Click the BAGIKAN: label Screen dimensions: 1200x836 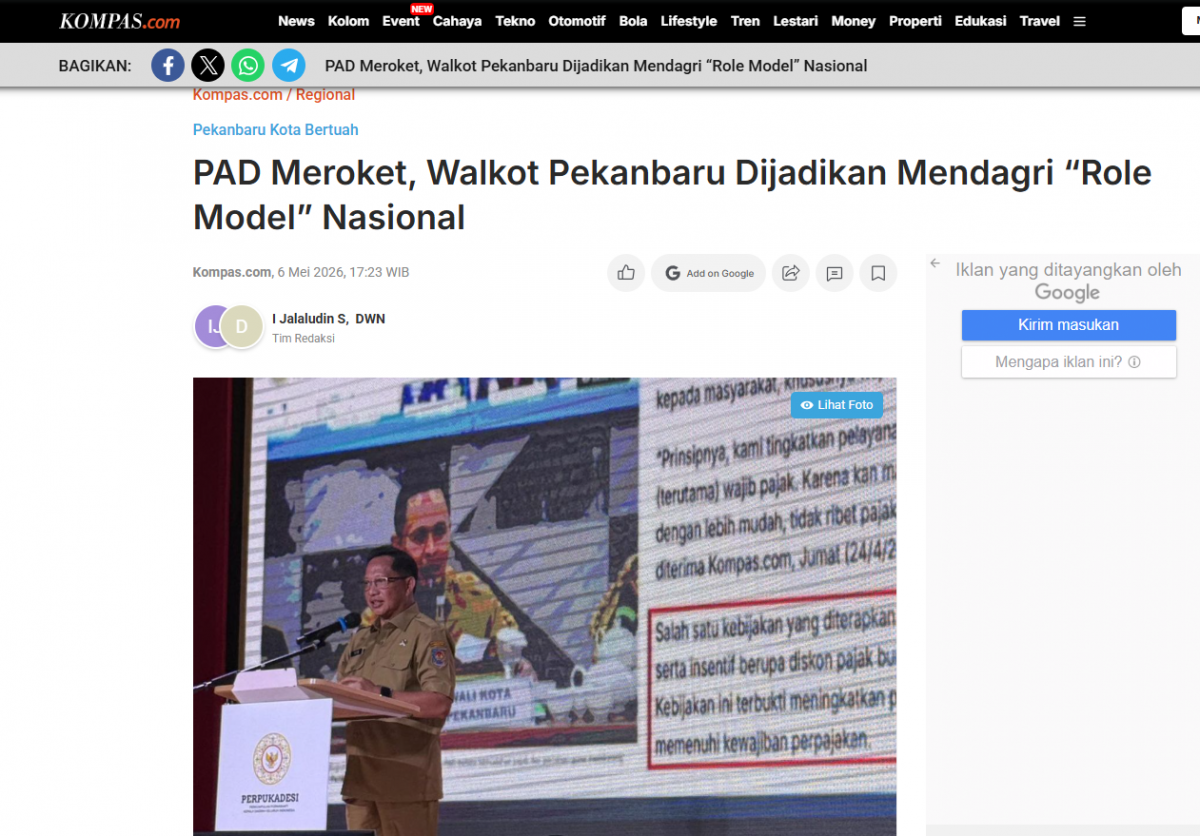(95, 66)
